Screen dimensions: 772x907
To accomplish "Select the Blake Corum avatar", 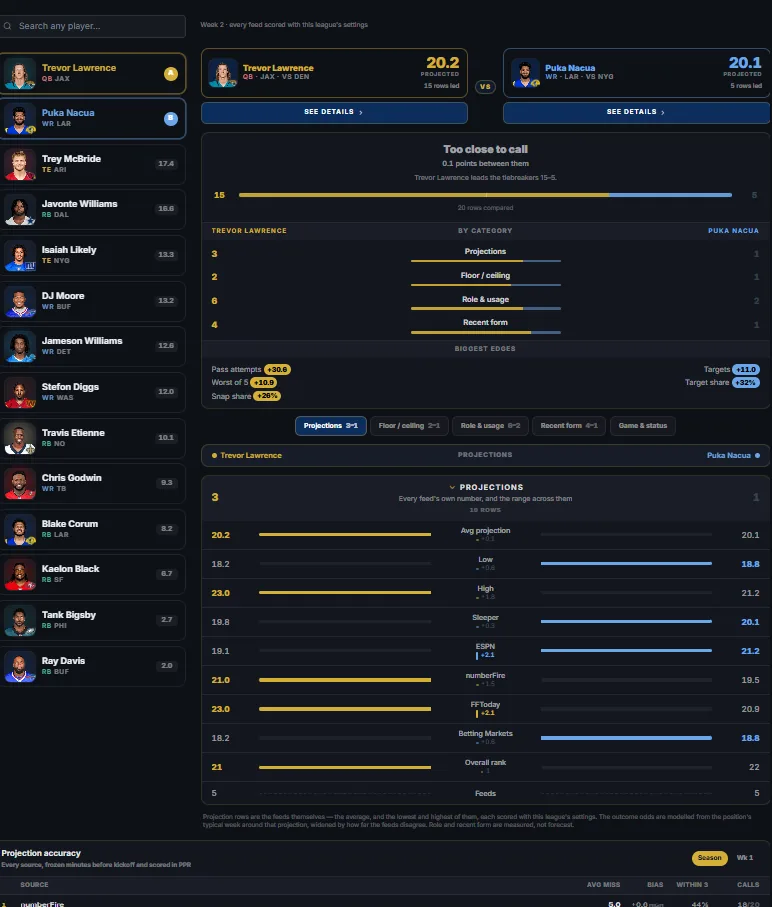I will click(x=20, y=529).
